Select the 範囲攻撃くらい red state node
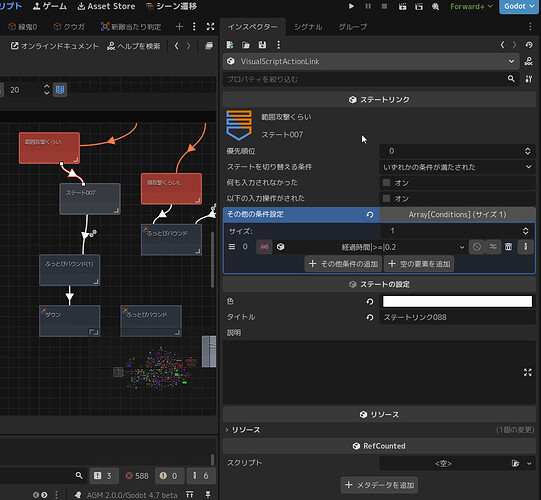The height and width of the screenshot is (500, 541). [49, 148]
